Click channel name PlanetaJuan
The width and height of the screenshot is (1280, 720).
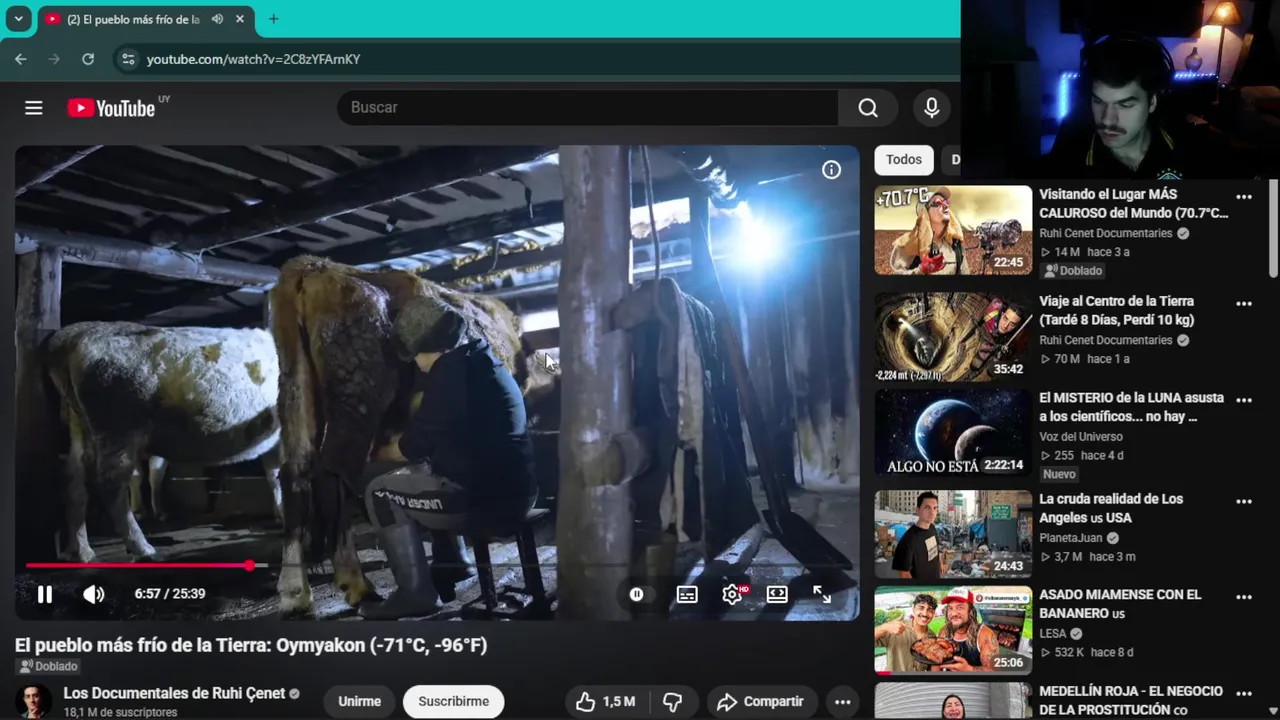click(1072, 538)
